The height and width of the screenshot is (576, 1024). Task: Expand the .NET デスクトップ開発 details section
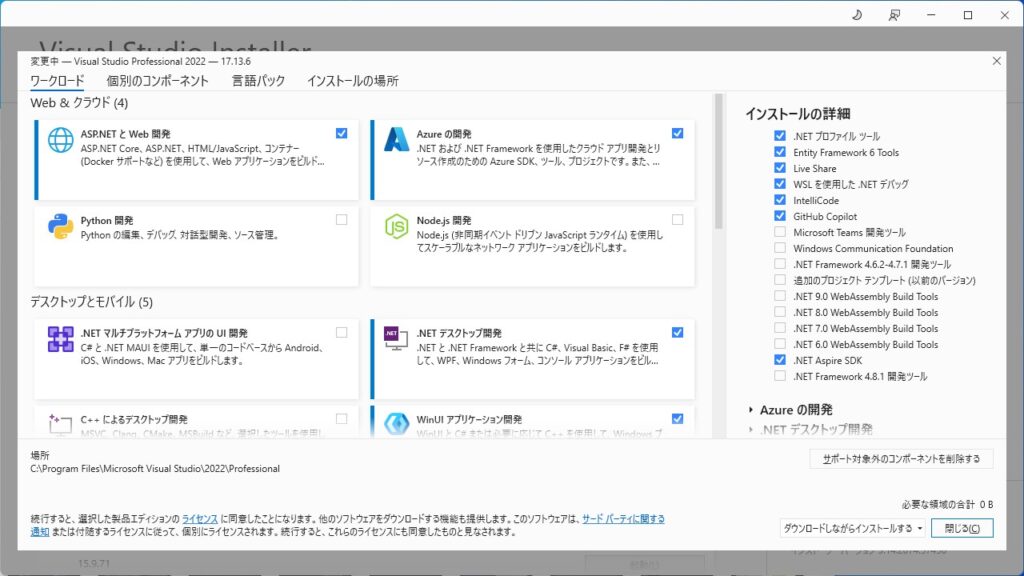click(750, 429)
